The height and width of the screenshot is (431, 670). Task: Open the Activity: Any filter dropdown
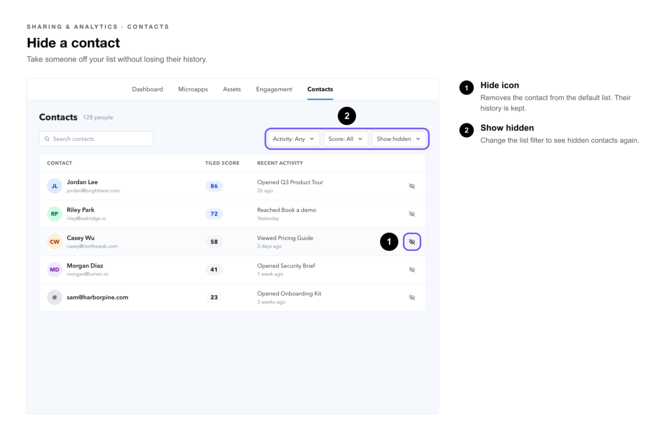(294, 139)
